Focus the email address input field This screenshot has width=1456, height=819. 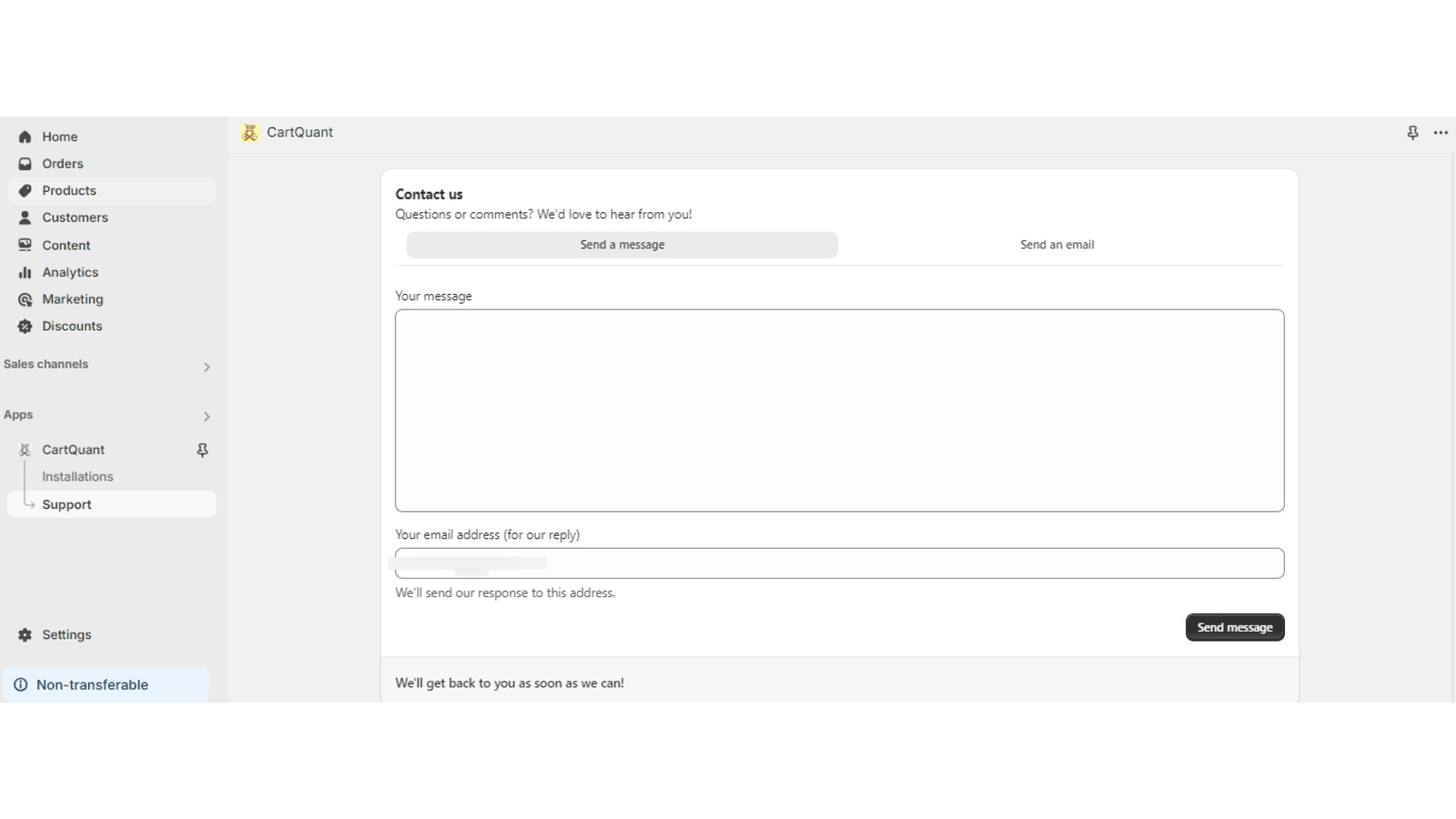(839, 563)
